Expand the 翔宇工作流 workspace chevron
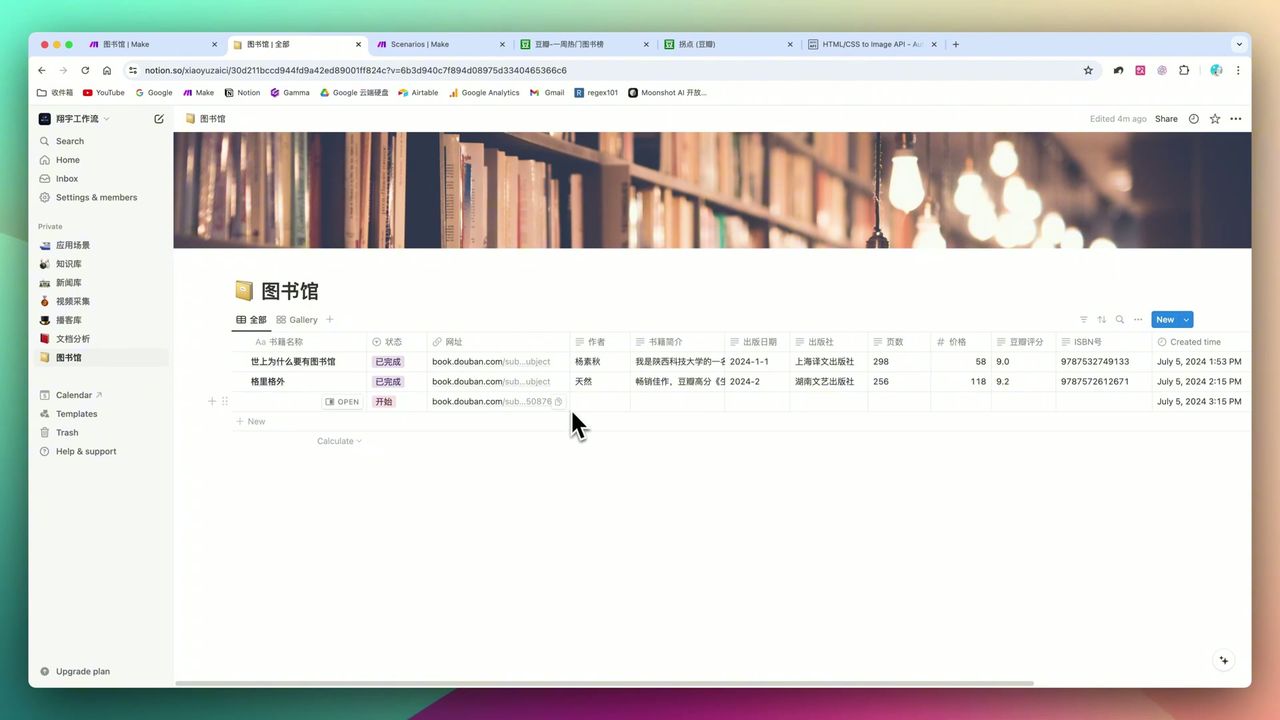Viewport: 1280px width, 720px height. (x=105, y=118)
